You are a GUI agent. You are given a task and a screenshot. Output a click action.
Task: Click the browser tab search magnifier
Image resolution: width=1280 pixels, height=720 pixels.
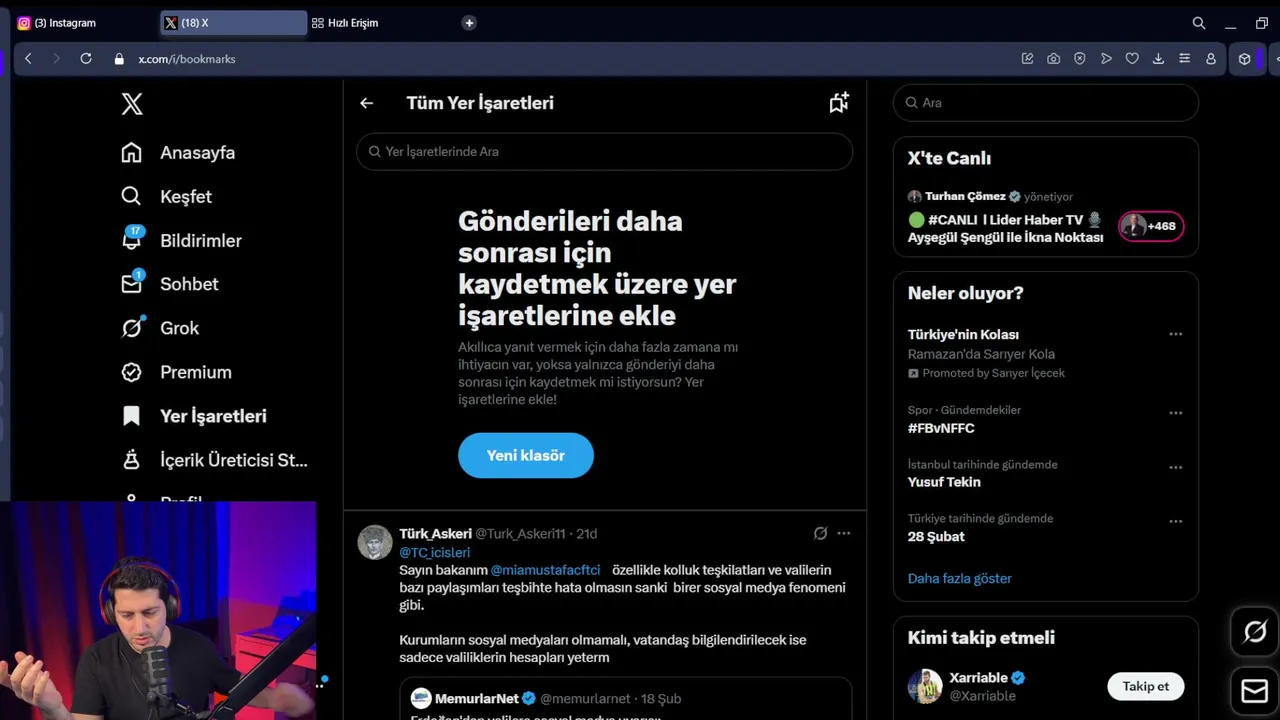1199,23
